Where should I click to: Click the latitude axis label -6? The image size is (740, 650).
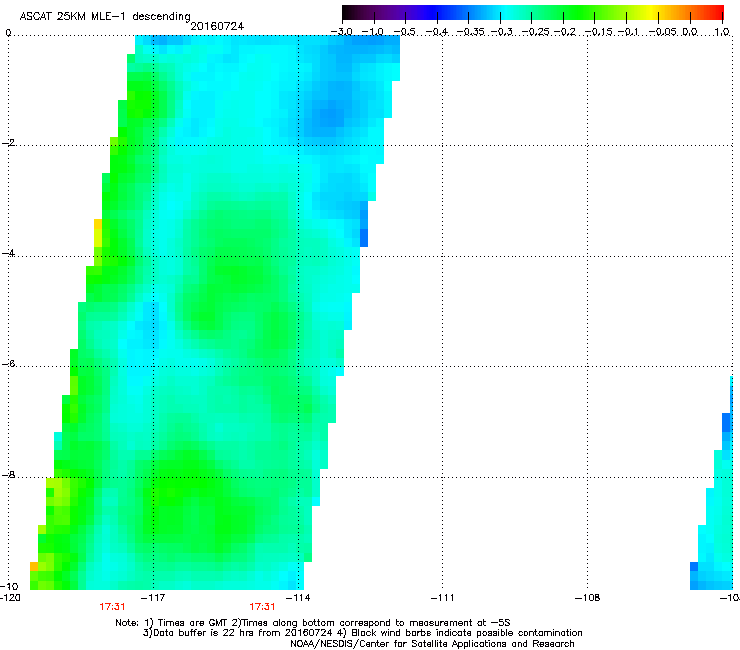[x=9, y=363]
